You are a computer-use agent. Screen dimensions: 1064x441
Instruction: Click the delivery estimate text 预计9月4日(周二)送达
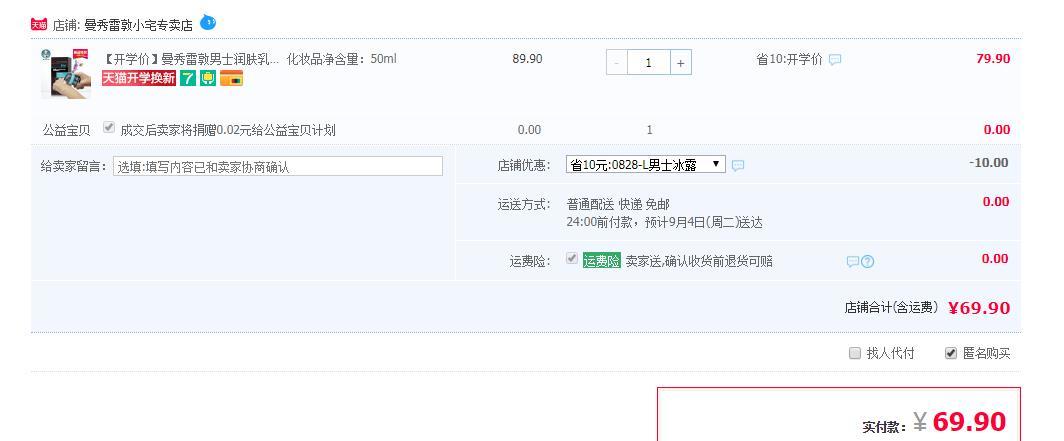[x=704, y=223]
